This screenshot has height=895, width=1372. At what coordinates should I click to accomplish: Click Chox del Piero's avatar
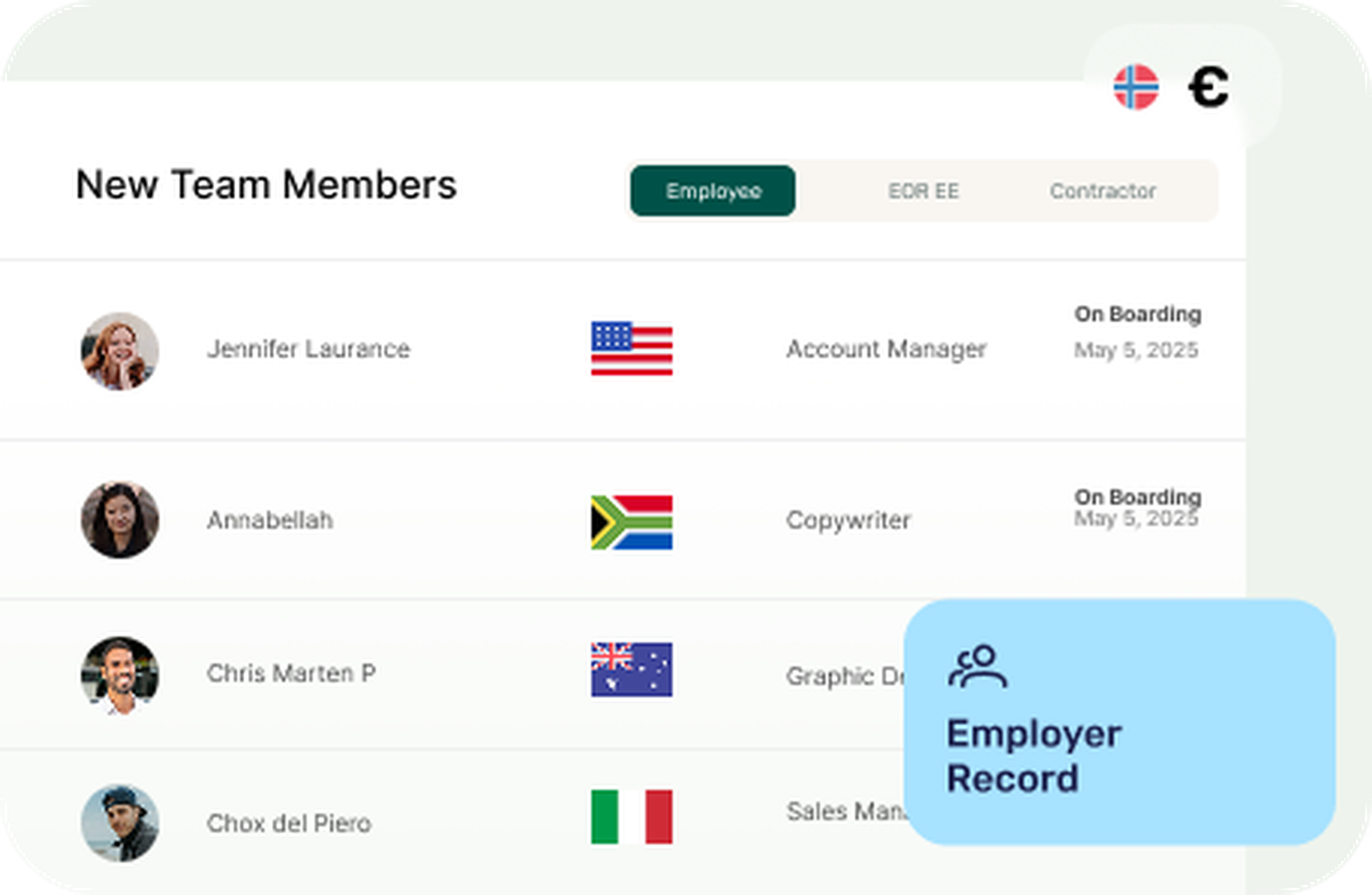click(120, 823)
